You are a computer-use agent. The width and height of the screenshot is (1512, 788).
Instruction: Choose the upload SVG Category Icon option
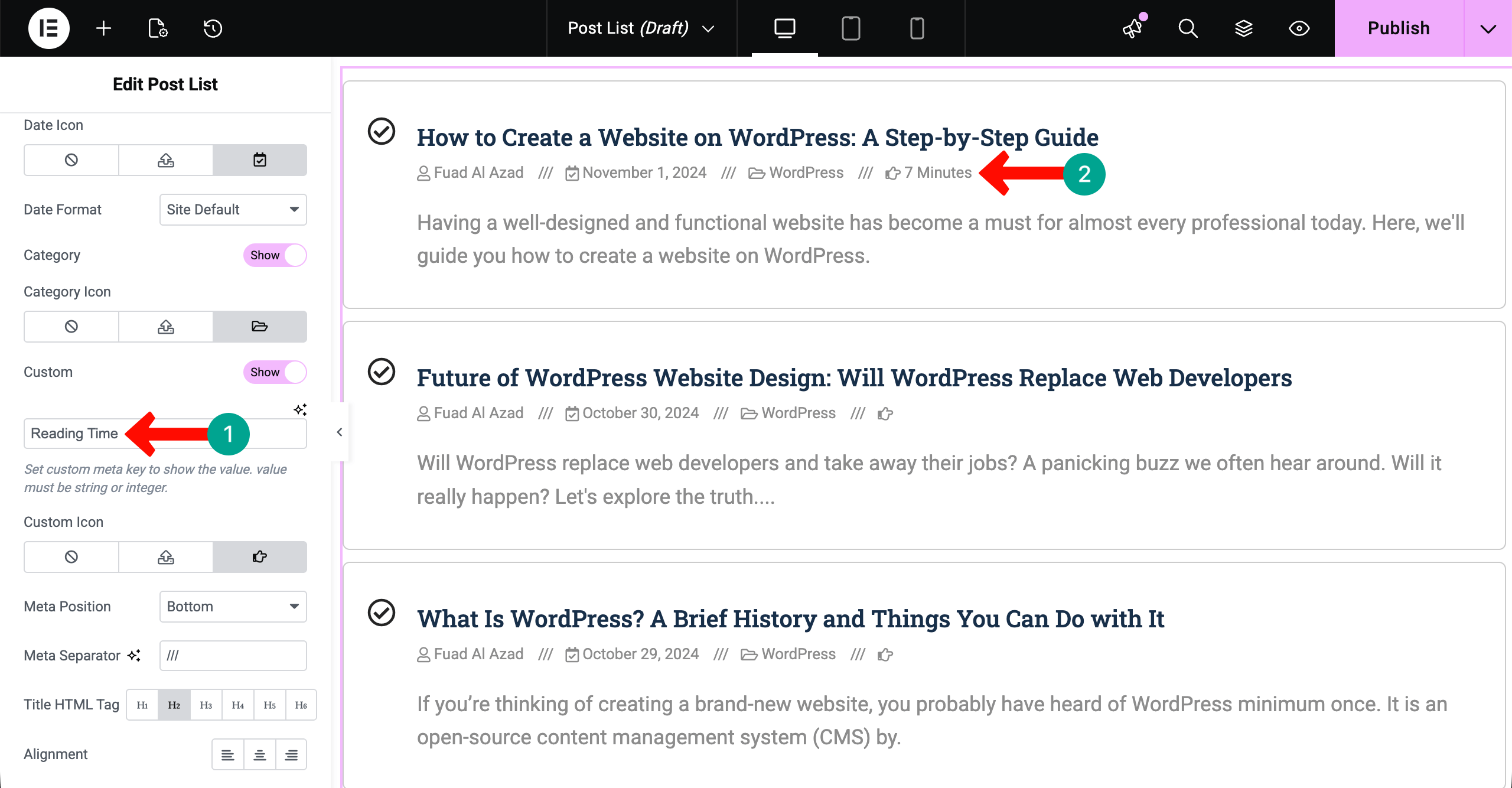(x=165, y=327)
